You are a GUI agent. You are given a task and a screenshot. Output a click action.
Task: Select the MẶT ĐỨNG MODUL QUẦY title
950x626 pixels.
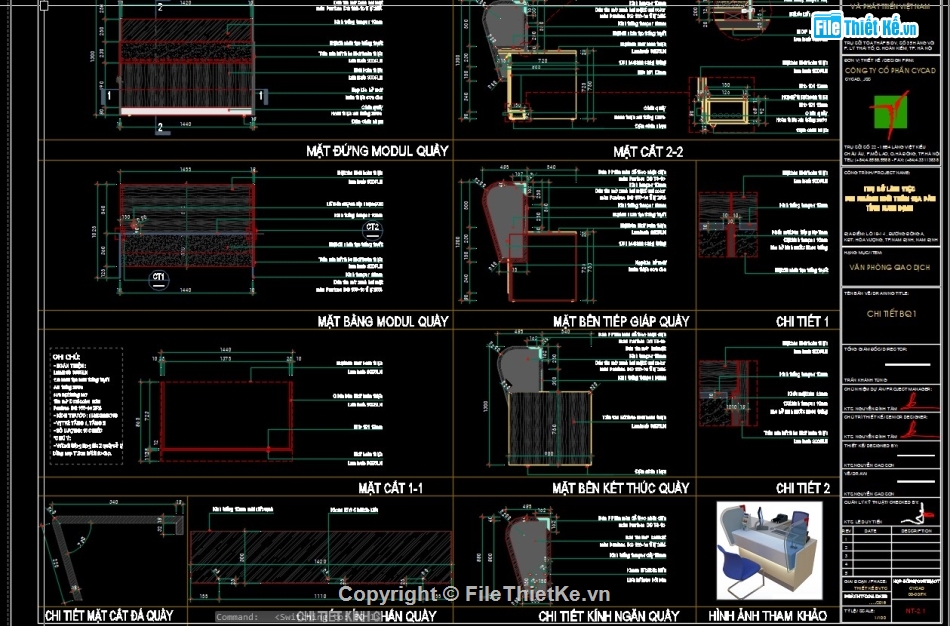click(377, 151)
